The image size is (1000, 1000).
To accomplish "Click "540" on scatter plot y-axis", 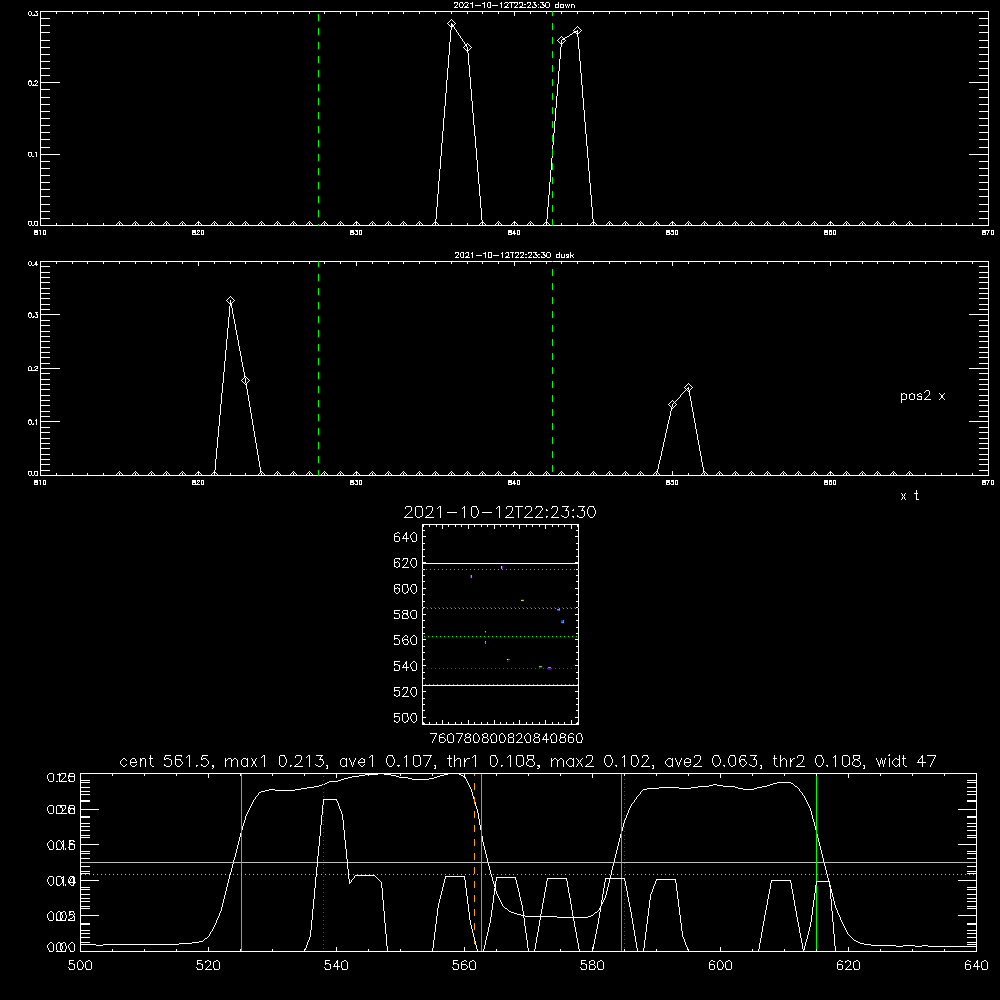I will tap(406, 666).
